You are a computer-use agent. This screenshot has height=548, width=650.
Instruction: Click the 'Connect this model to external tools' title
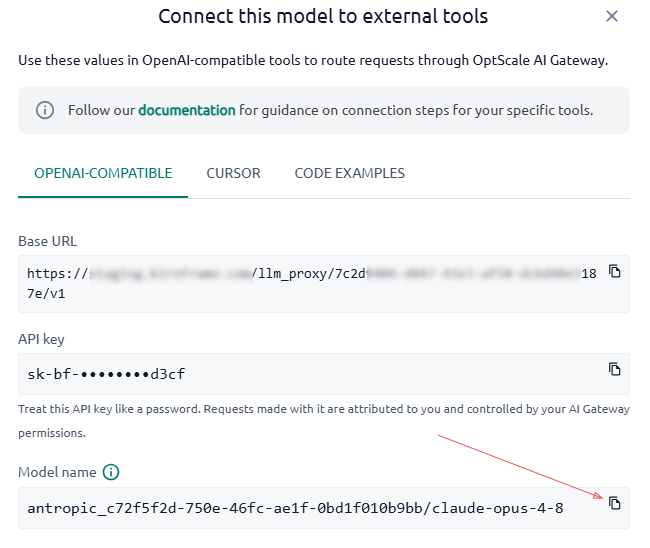[x=323, y=17]
